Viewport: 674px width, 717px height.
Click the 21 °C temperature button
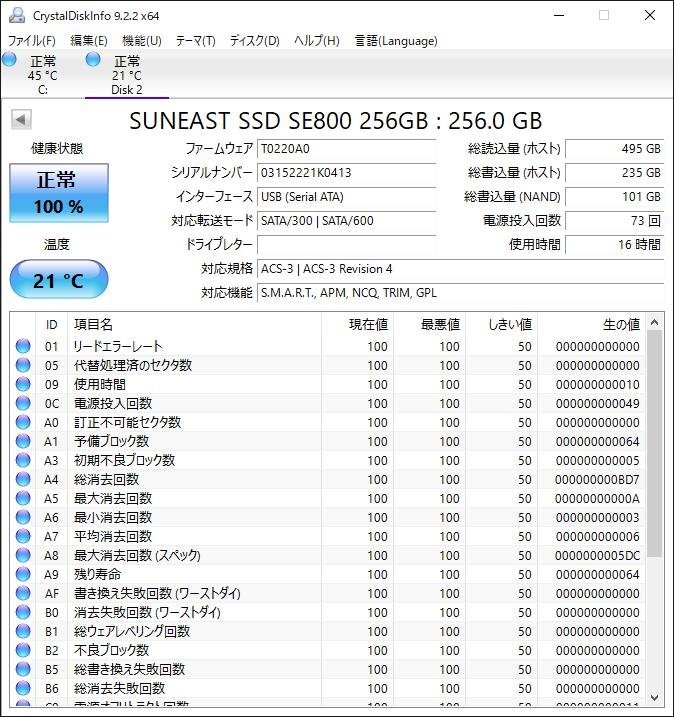click(59, 279)
